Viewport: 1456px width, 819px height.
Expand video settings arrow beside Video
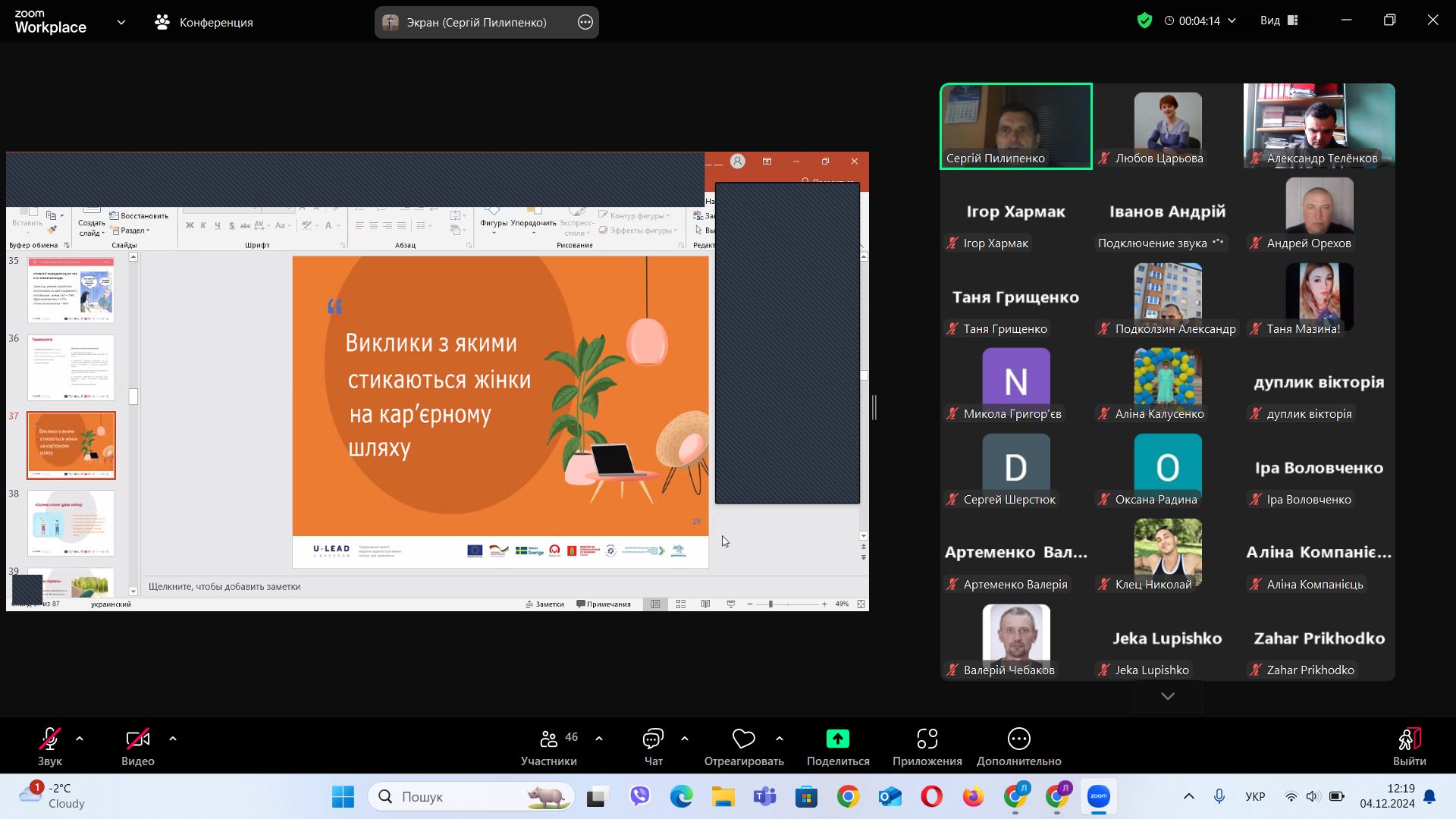pyautogui.click(x=173, y=739)
